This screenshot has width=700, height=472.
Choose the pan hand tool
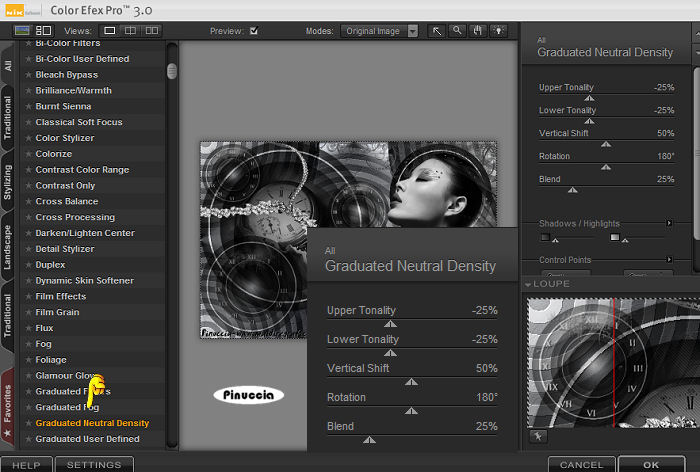pyautogui.click(x=477, y=31)
